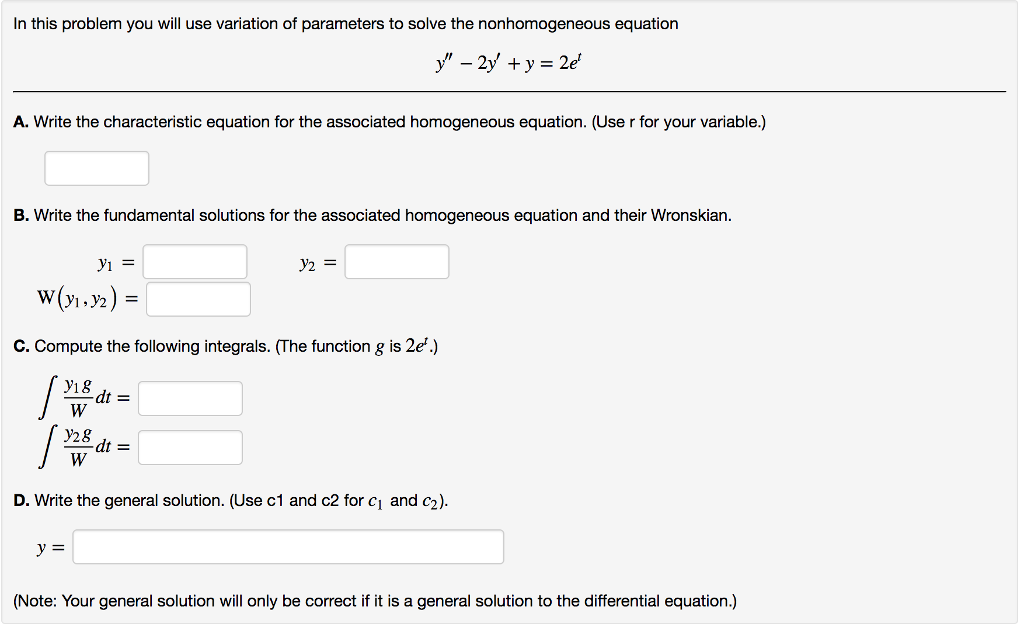Click the characteristic equation input box
Image resolution: width=1024 pixels, height=624 pixels.
coord(96,168)
